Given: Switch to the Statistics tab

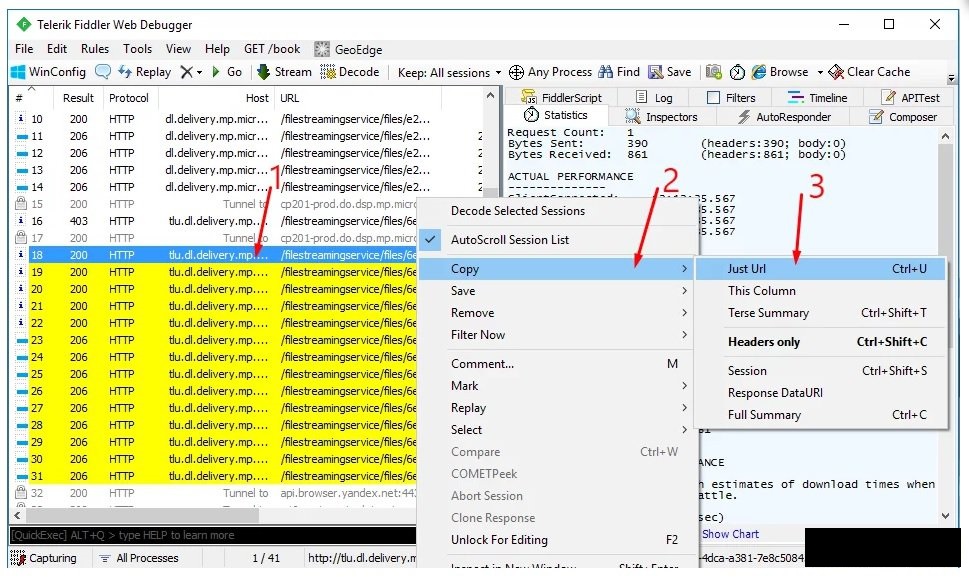Looking at the screenshot, I should pyautogui.click(x=556, y=115).
